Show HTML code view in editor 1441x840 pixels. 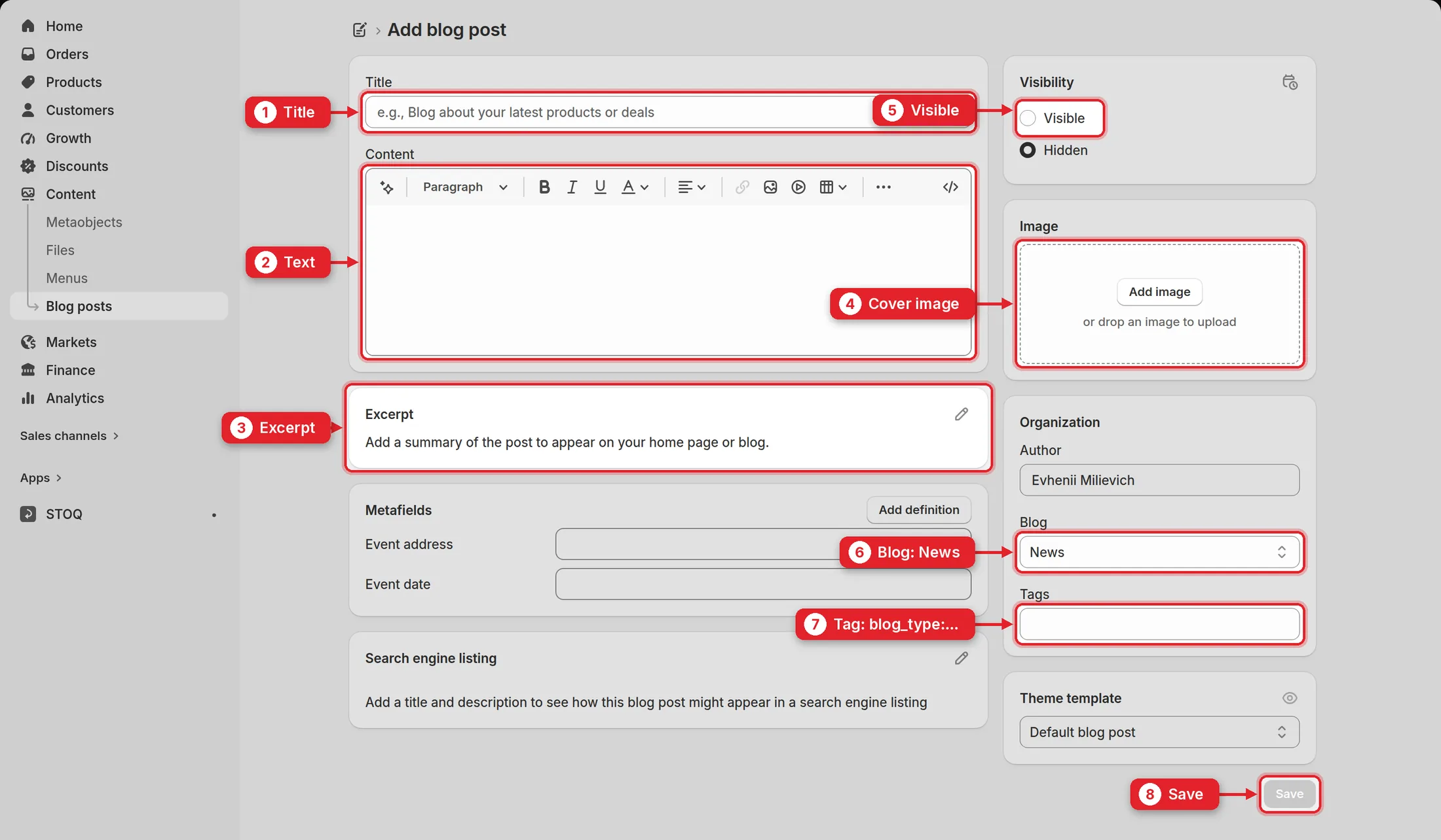(x=950, y=187)
